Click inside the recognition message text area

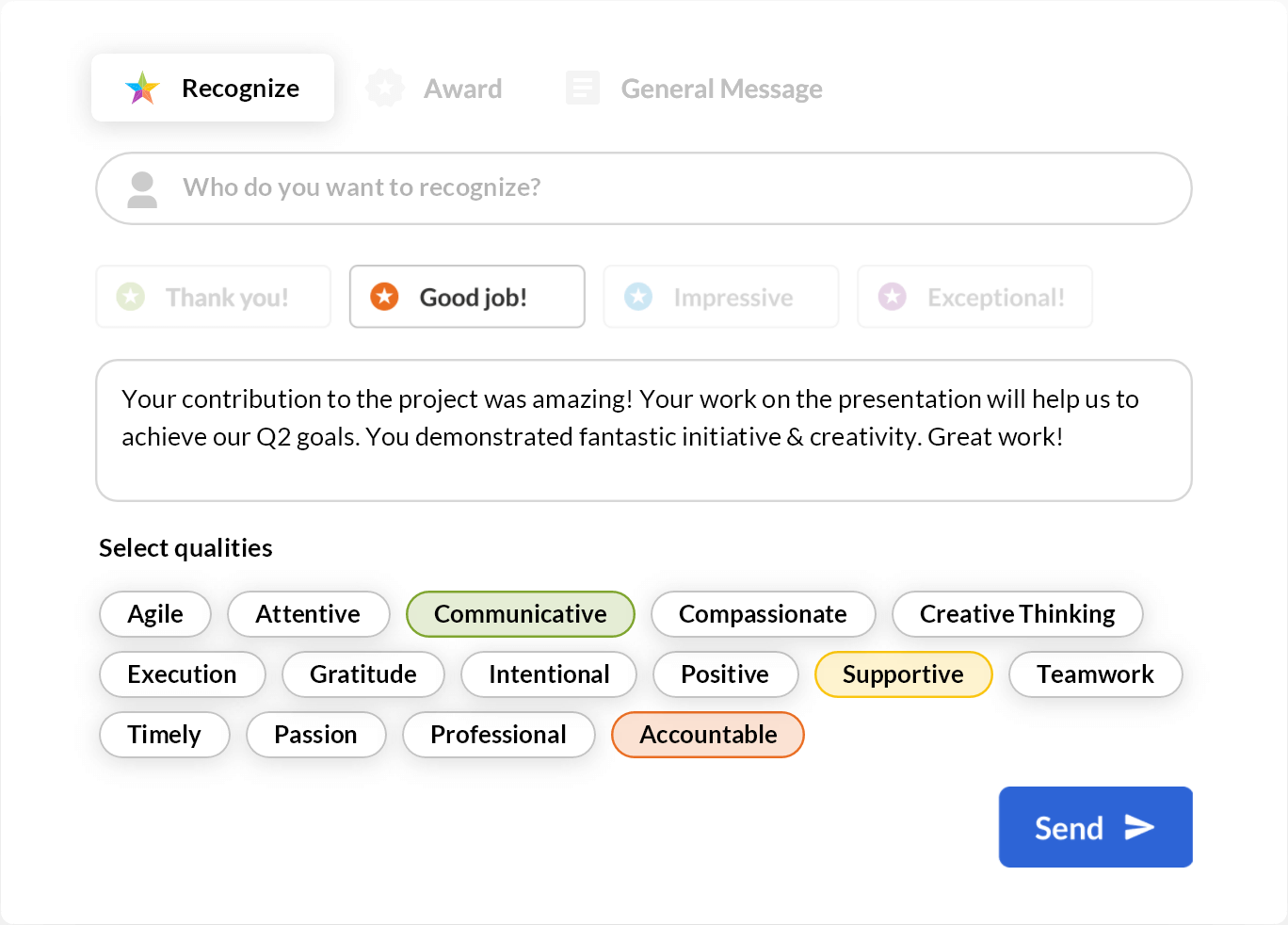pyautogui.click(x=644, y=430)
